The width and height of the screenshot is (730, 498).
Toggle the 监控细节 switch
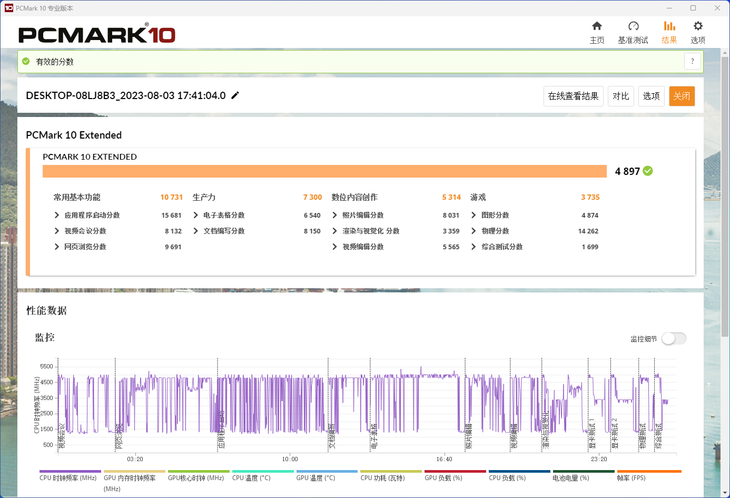point(674,339)
